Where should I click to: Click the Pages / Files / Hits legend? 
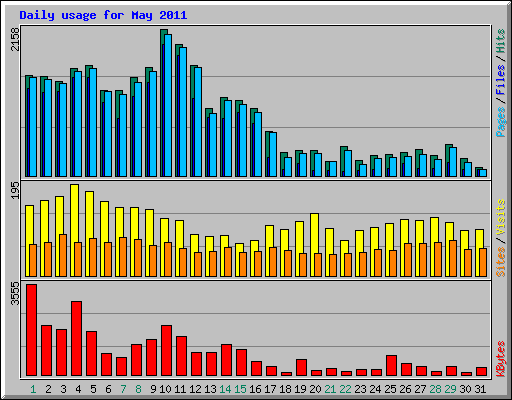(x=501, y=83)
